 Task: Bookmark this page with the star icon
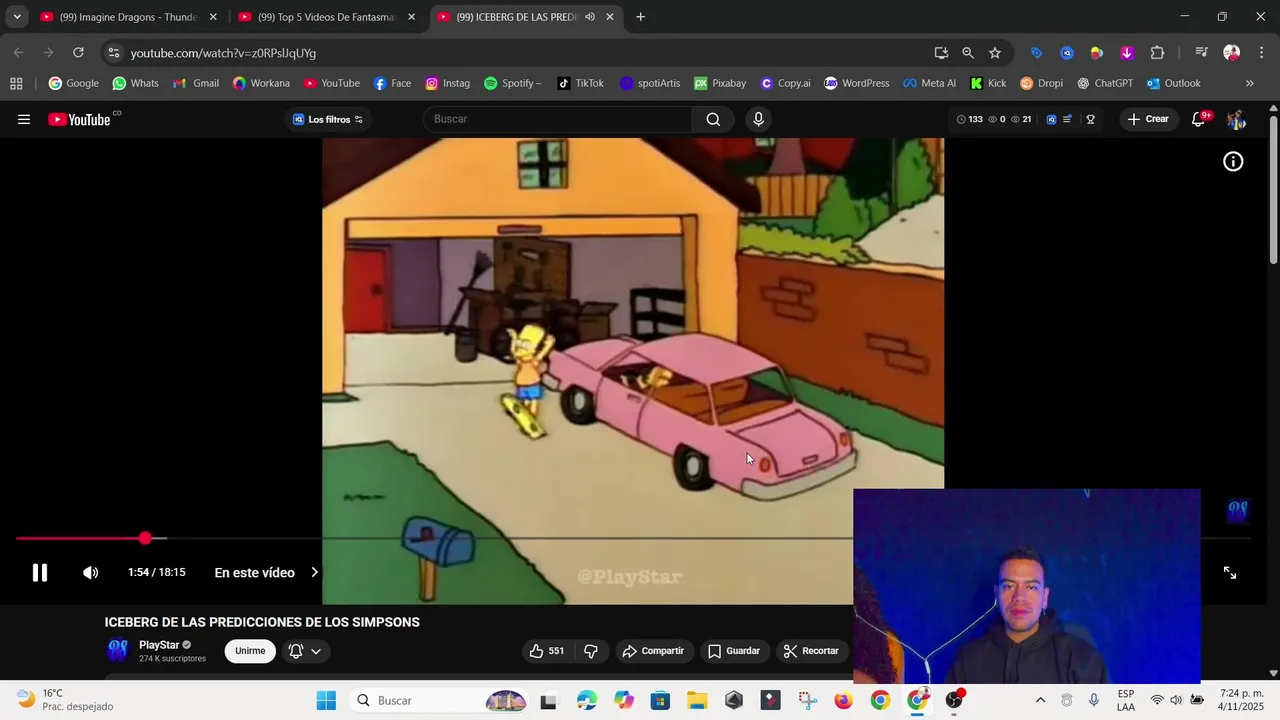[995, 53]
